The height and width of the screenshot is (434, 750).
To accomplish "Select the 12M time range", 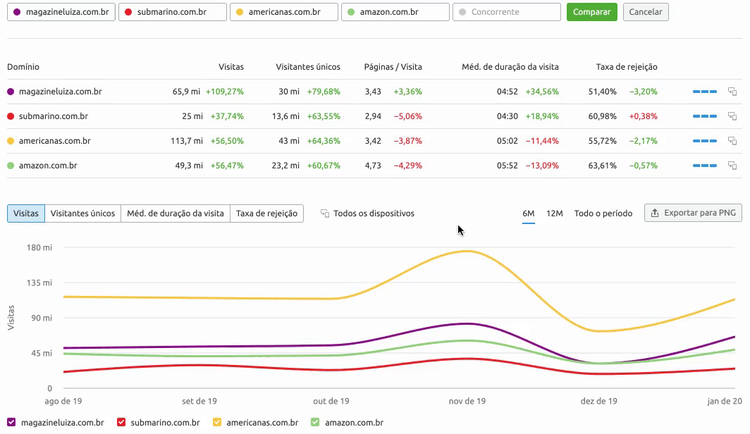I will click(x=554, y=213).
